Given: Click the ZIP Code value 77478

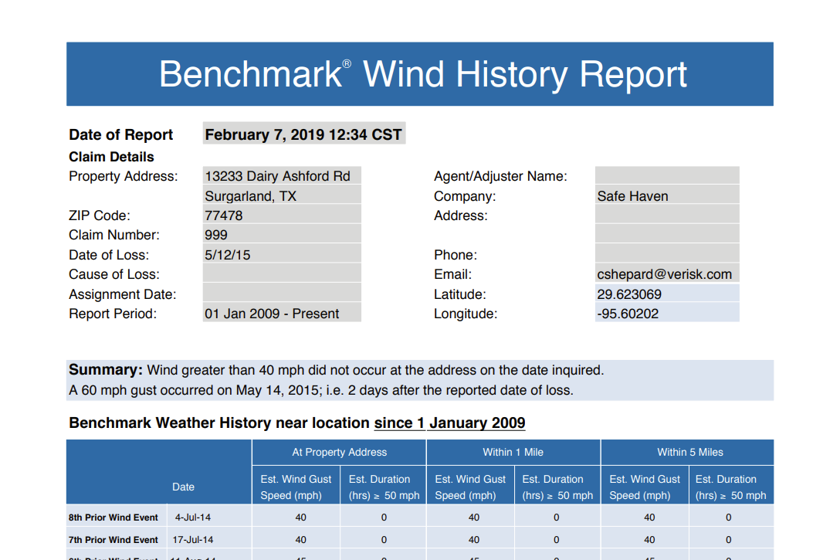Looking at the screenshot, I should point(282,215).
